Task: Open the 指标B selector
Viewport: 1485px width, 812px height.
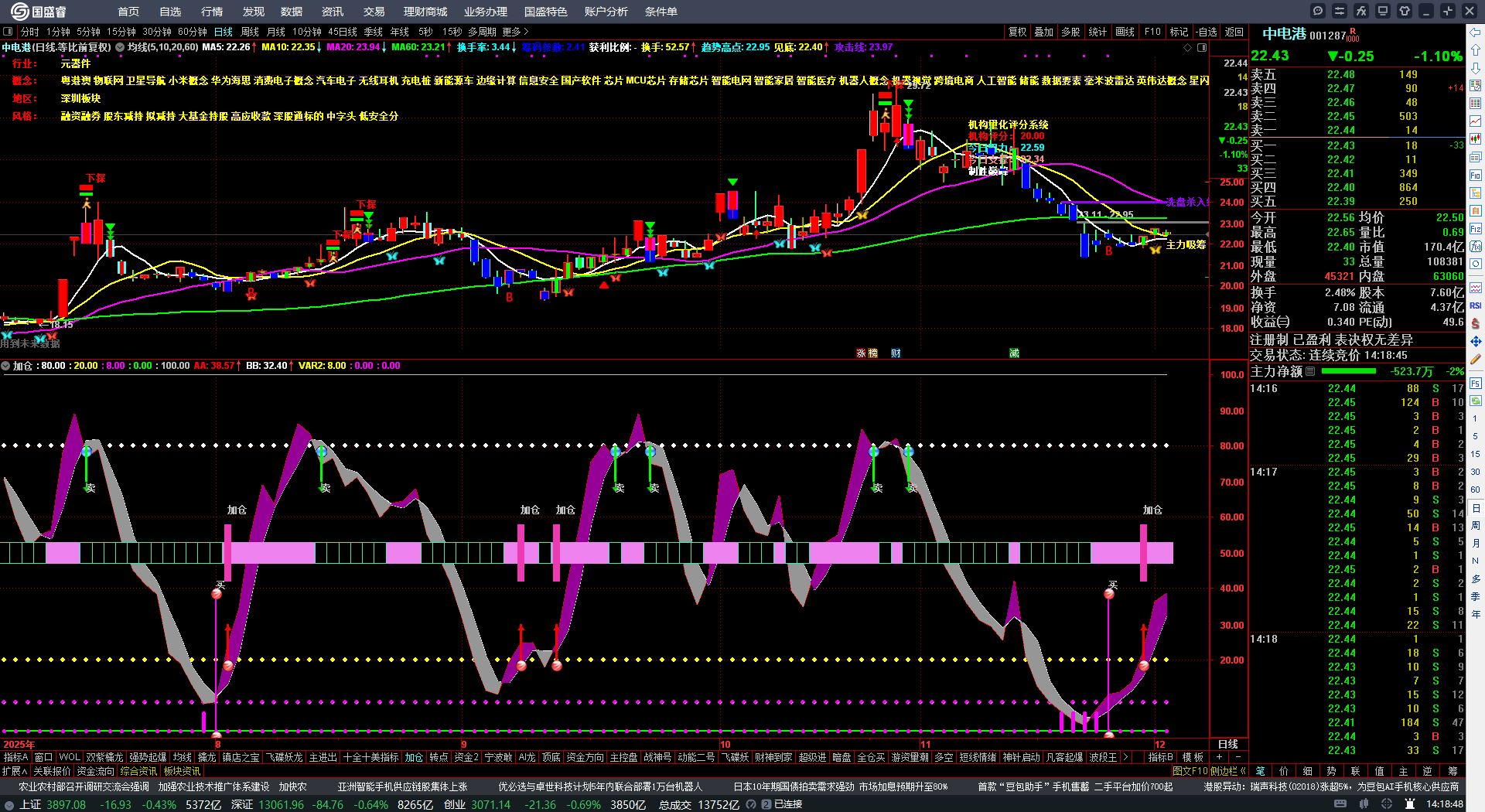Action: click(x=1160, y=757)
